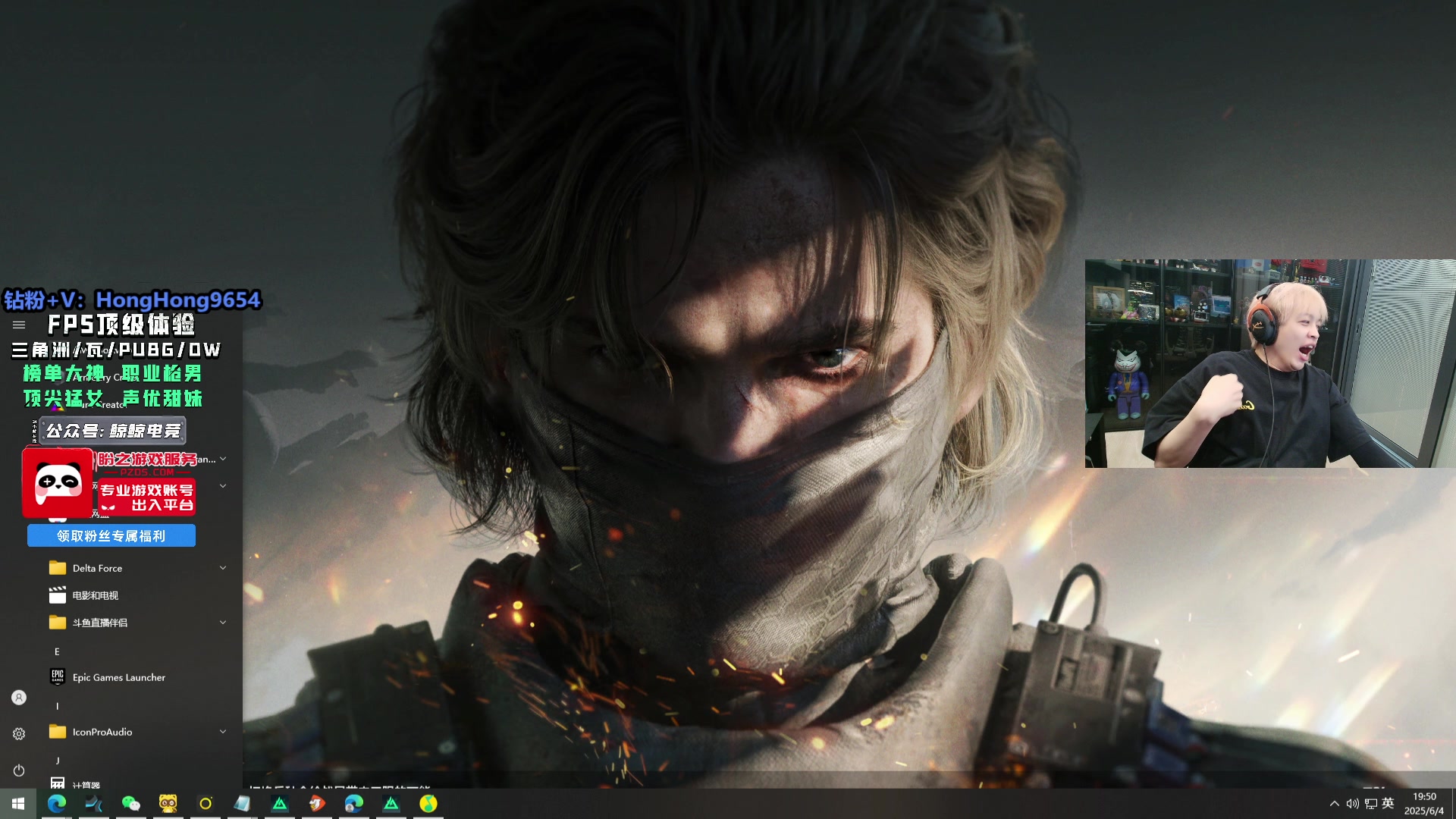
Task: Click the Epic Games logo icon
Action: pos(58,676)
